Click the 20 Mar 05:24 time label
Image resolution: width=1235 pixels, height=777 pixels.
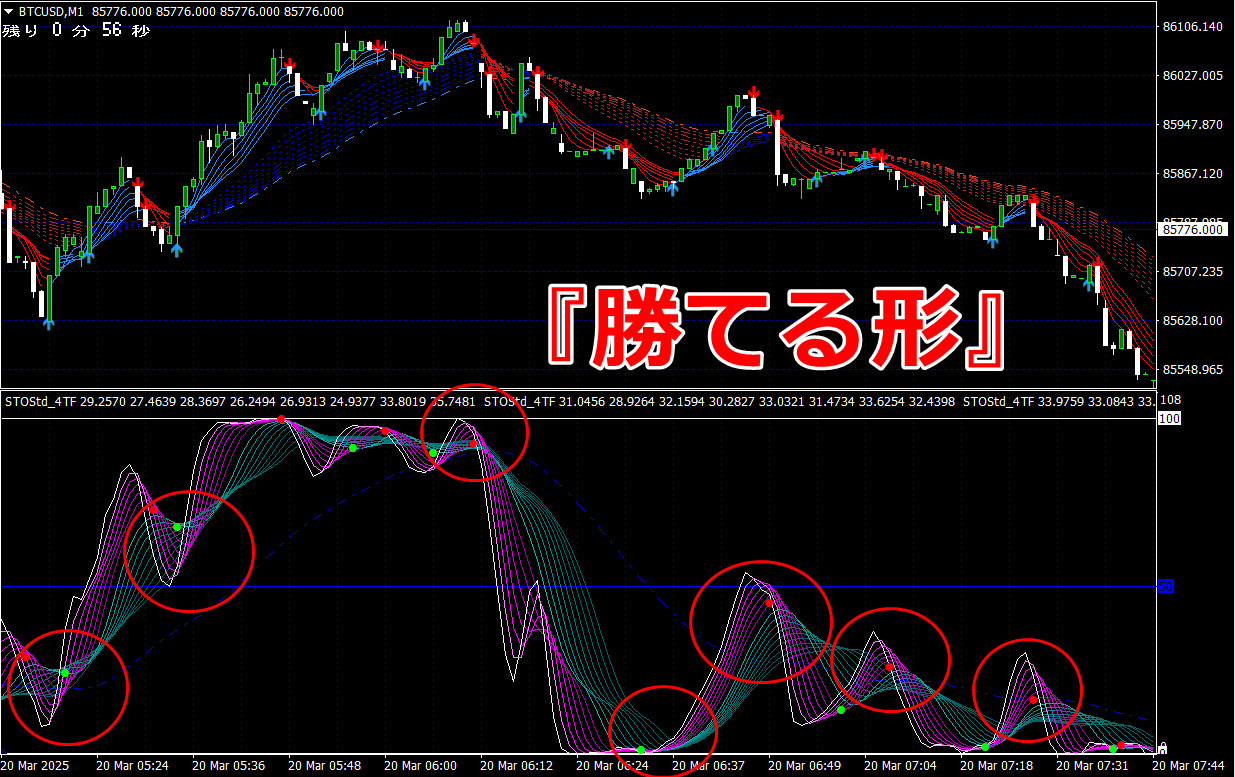pyautogui.click(x=131, y=765)
